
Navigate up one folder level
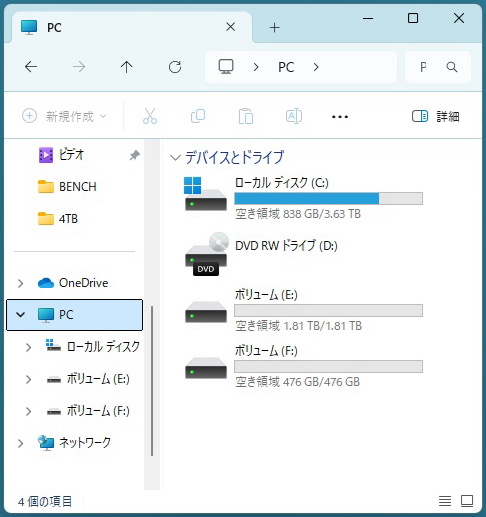click(x=126, y=67)
